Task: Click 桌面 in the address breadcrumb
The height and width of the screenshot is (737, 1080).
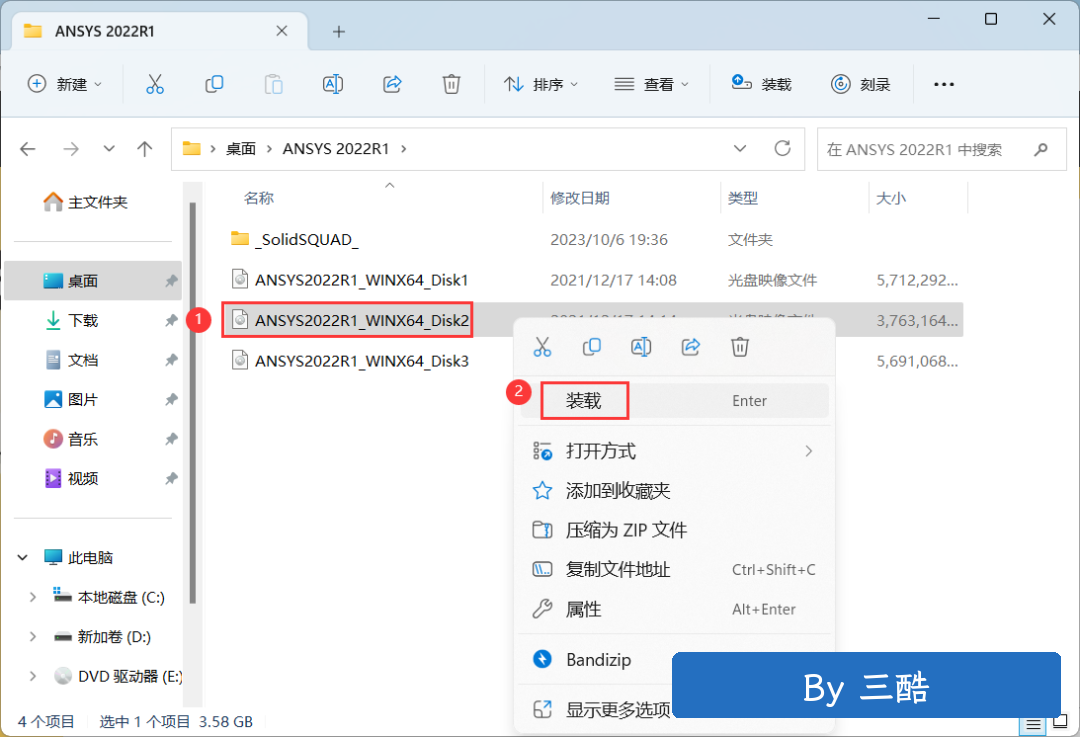Action: click(241, 149)
